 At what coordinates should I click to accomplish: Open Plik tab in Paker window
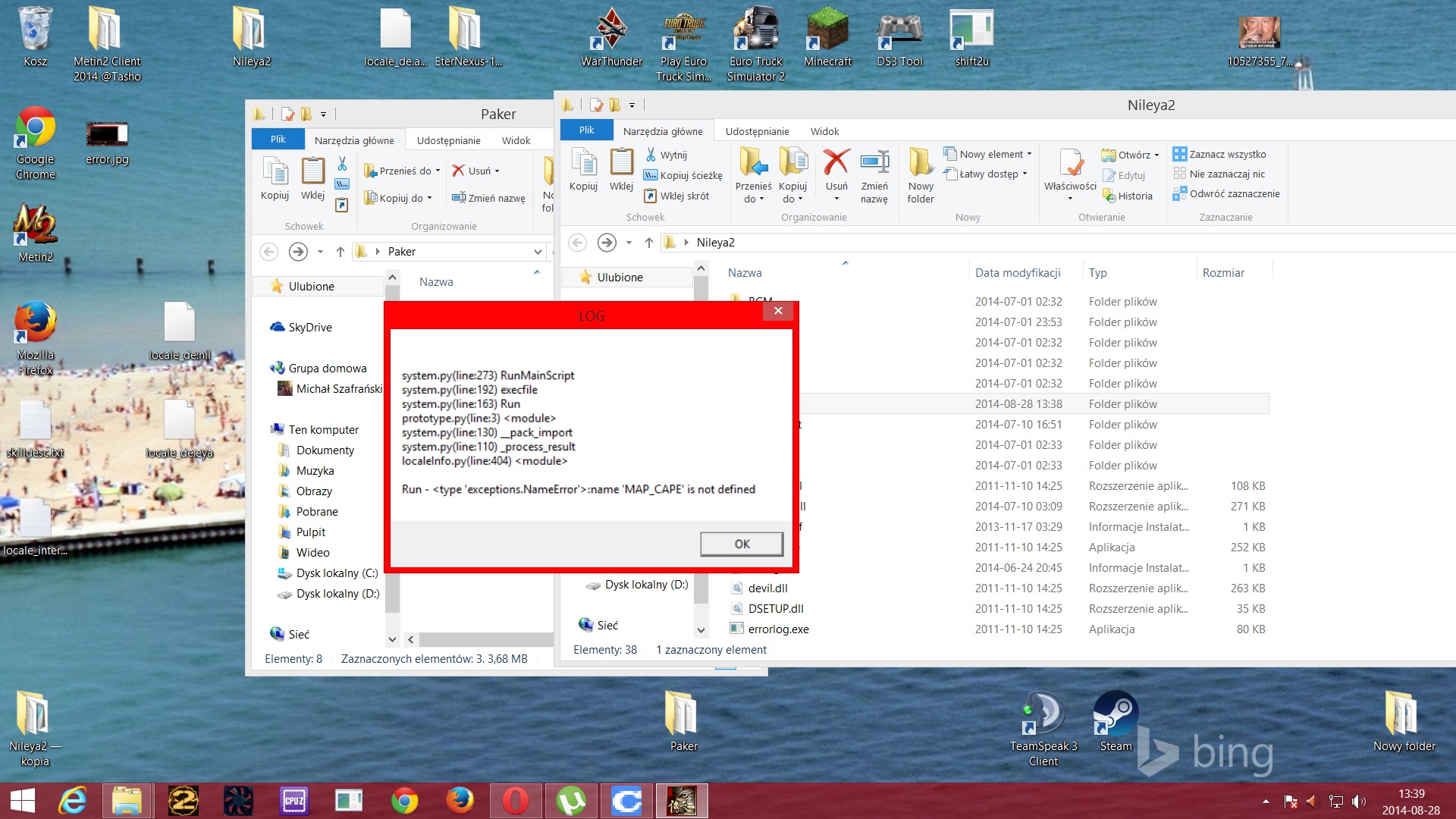[278, 140]
